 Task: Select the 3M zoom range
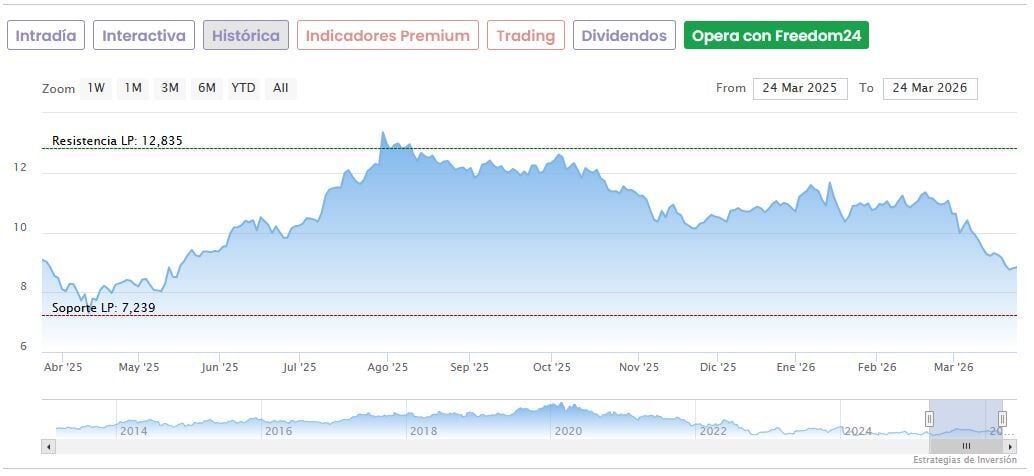[x=170, y=88]
